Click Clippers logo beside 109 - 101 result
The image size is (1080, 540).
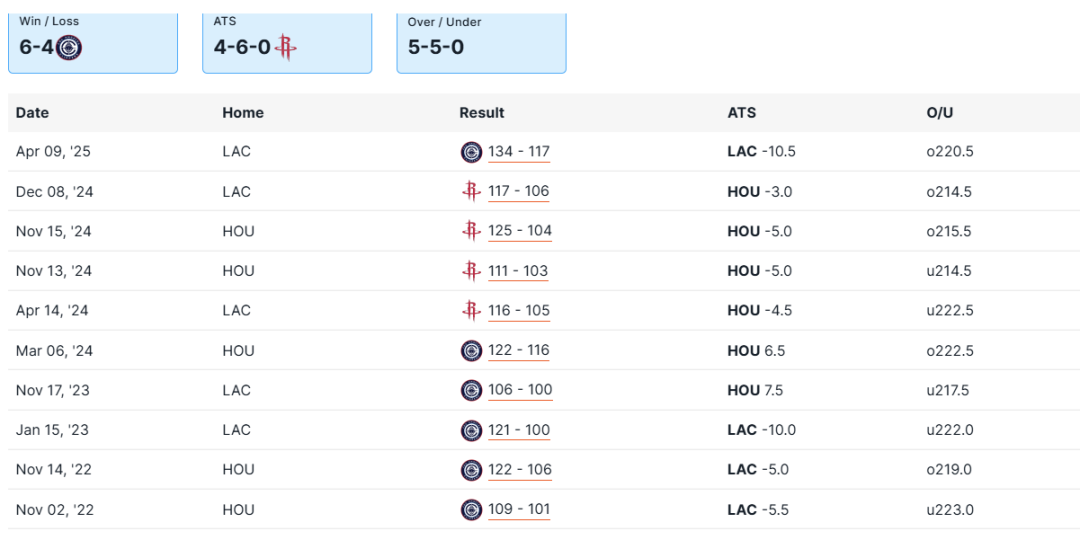click(471, 510)
